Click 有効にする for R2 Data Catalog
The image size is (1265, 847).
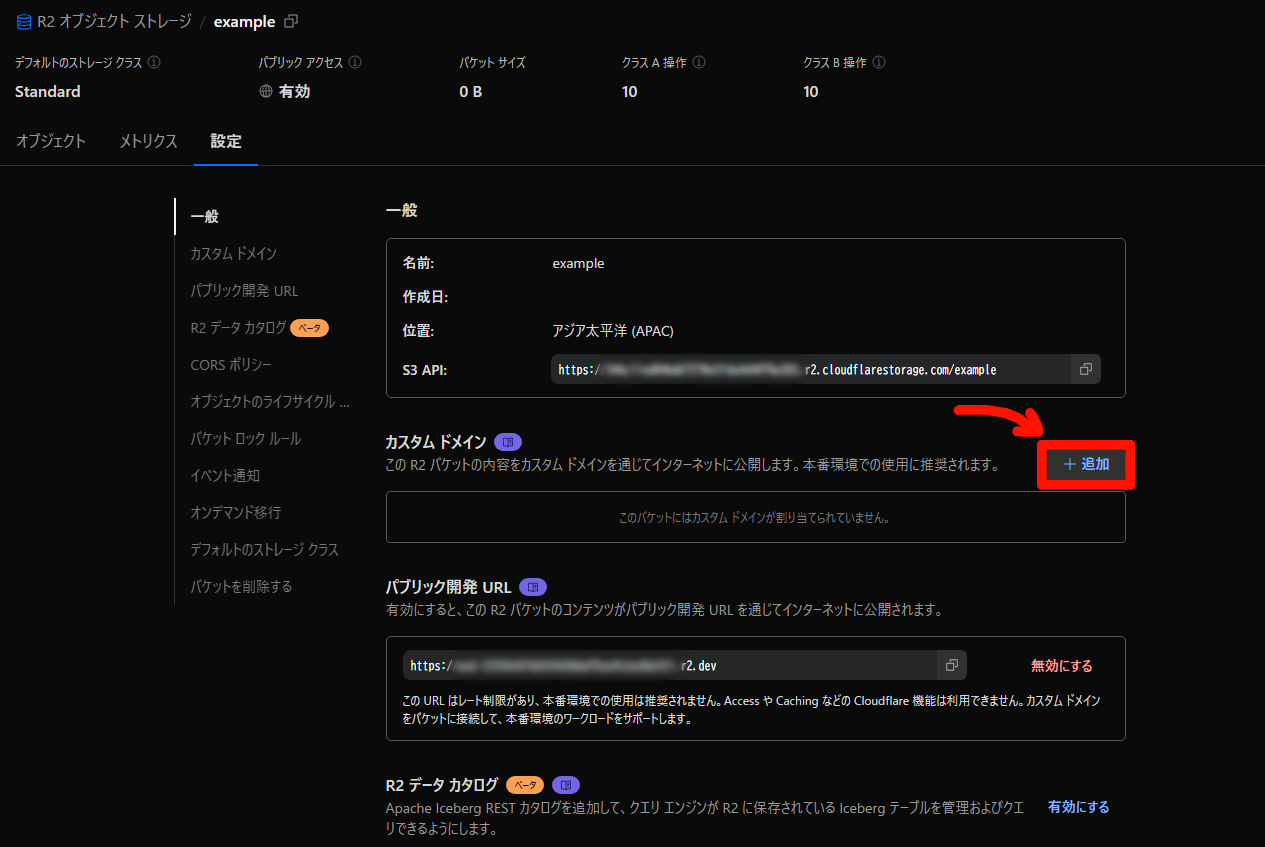click(x=1079, y=806)
